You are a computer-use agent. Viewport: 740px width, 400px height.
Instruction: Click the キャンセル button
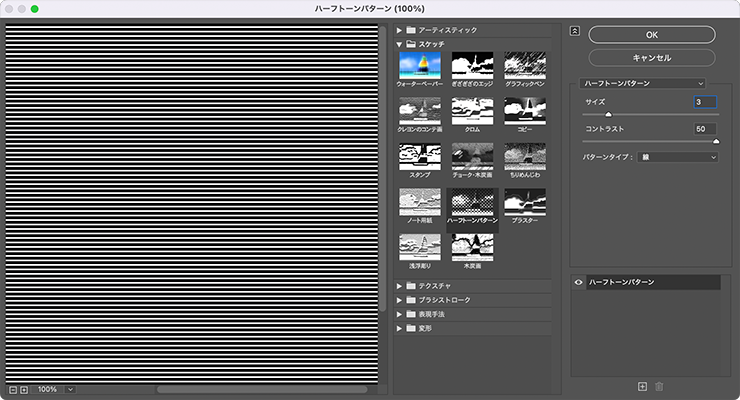[x=651, y=58]
